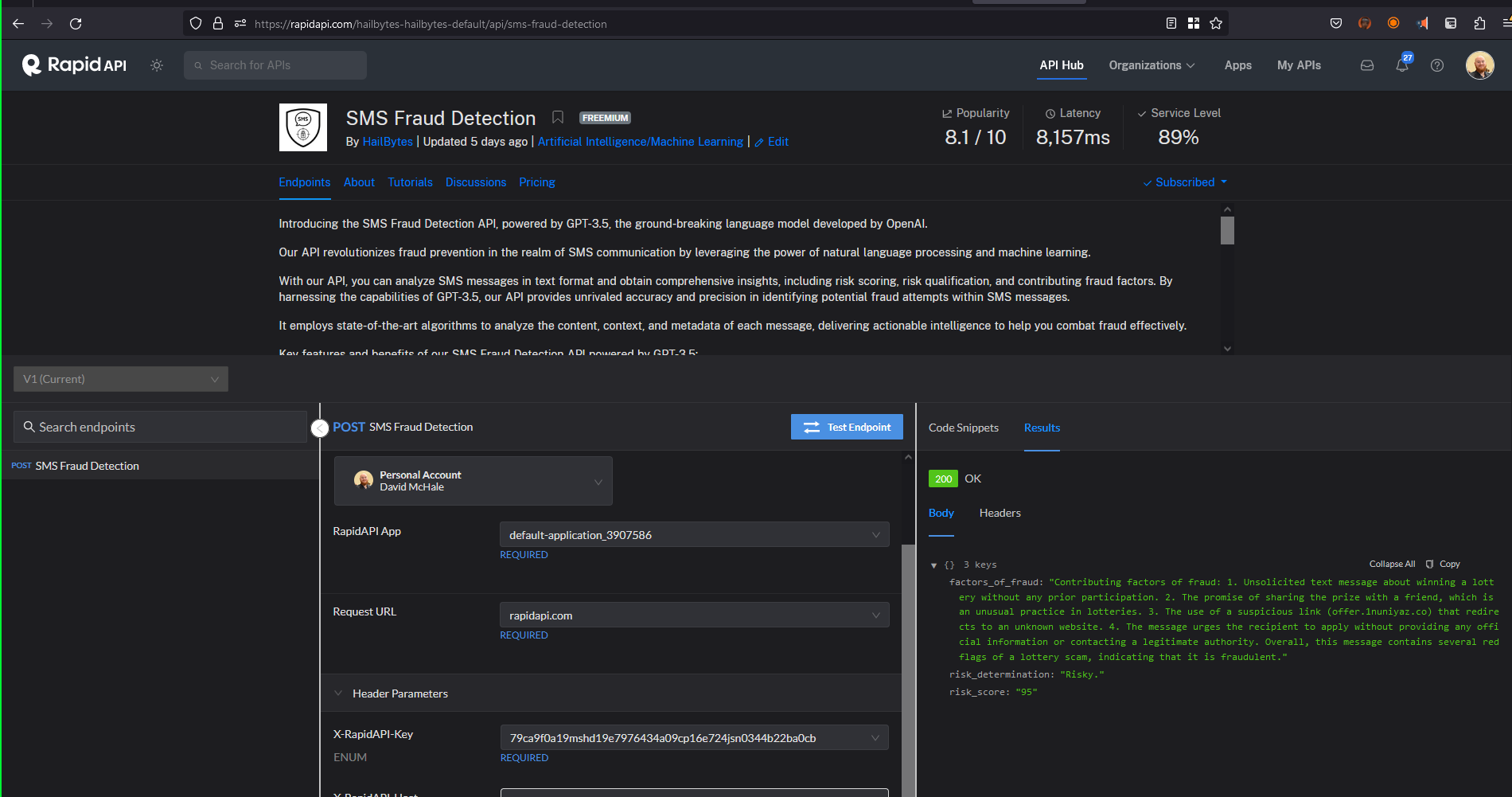Click Collapse All in results
The width and height of the screenshot is (1512, 797).
[x=1392, y=564]
